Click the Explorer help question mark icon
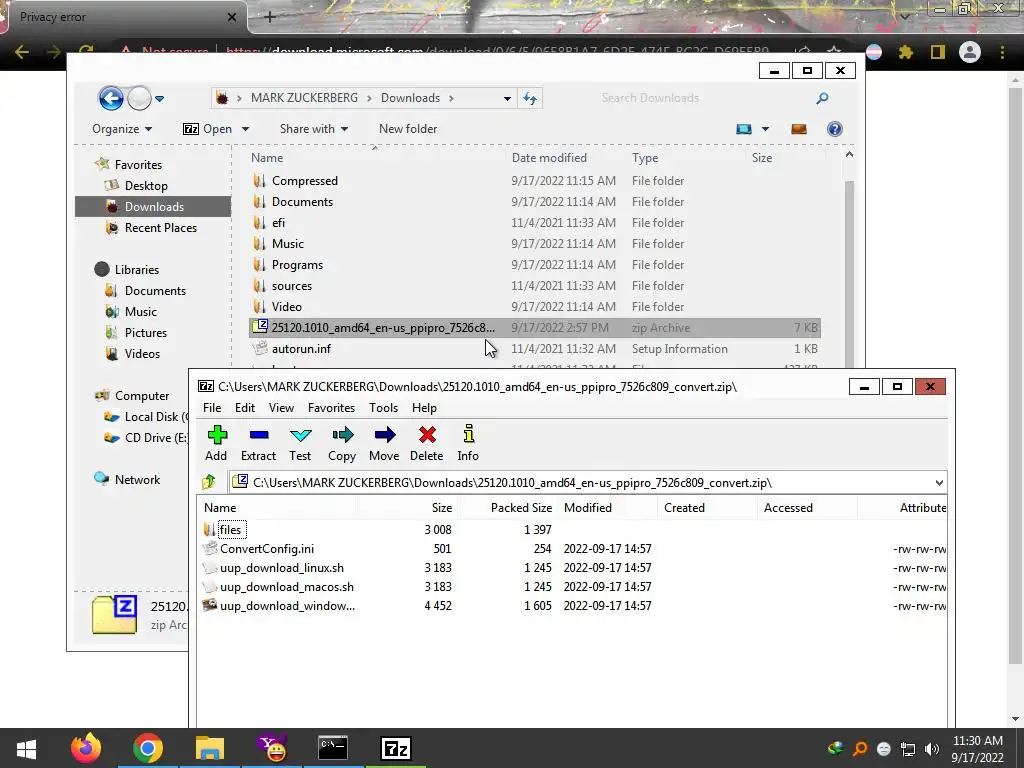 click(x=835, y=129)
